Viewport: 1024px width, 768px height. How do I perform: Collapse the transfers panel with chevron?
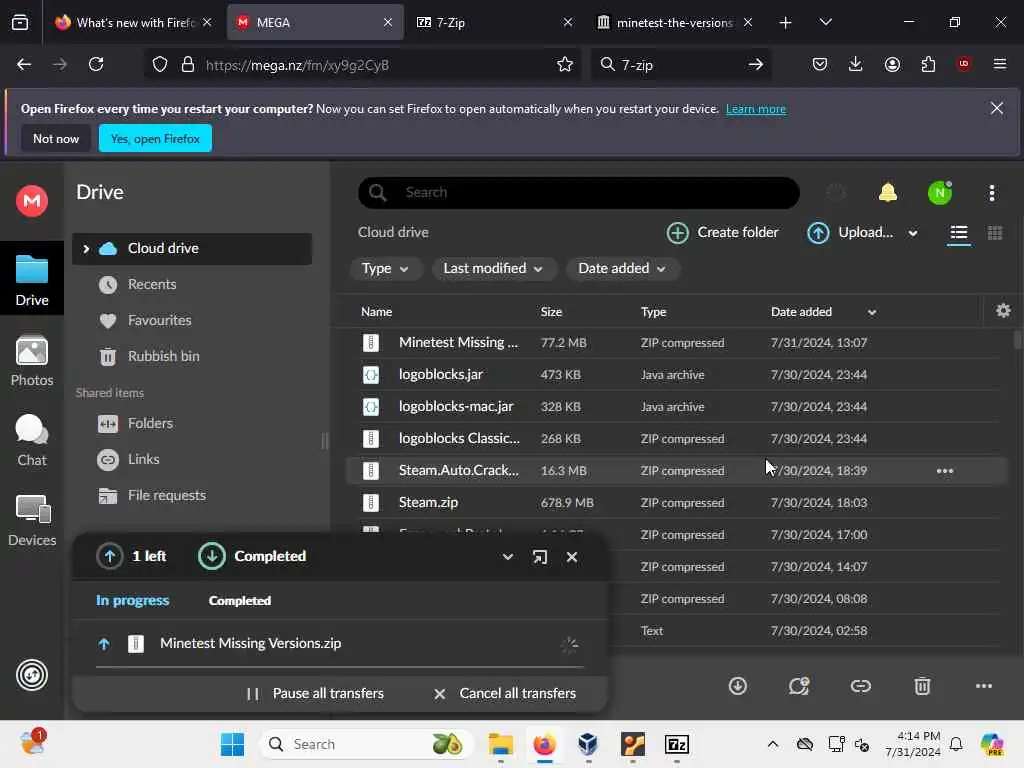click(x=507, y=557)
